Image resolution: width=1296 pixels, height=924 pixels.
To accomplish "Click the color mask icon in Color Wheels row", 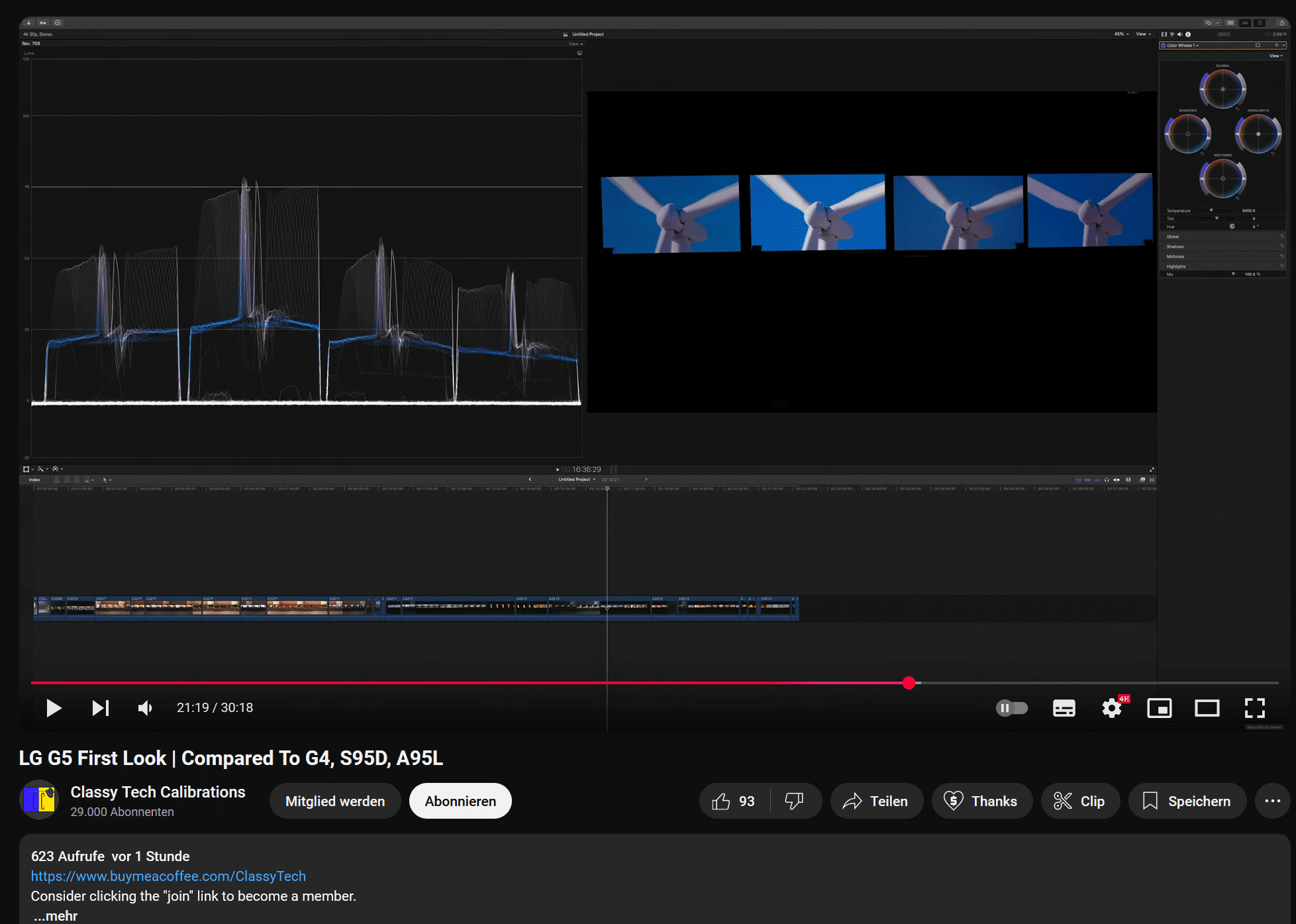I will point(1258,45).
